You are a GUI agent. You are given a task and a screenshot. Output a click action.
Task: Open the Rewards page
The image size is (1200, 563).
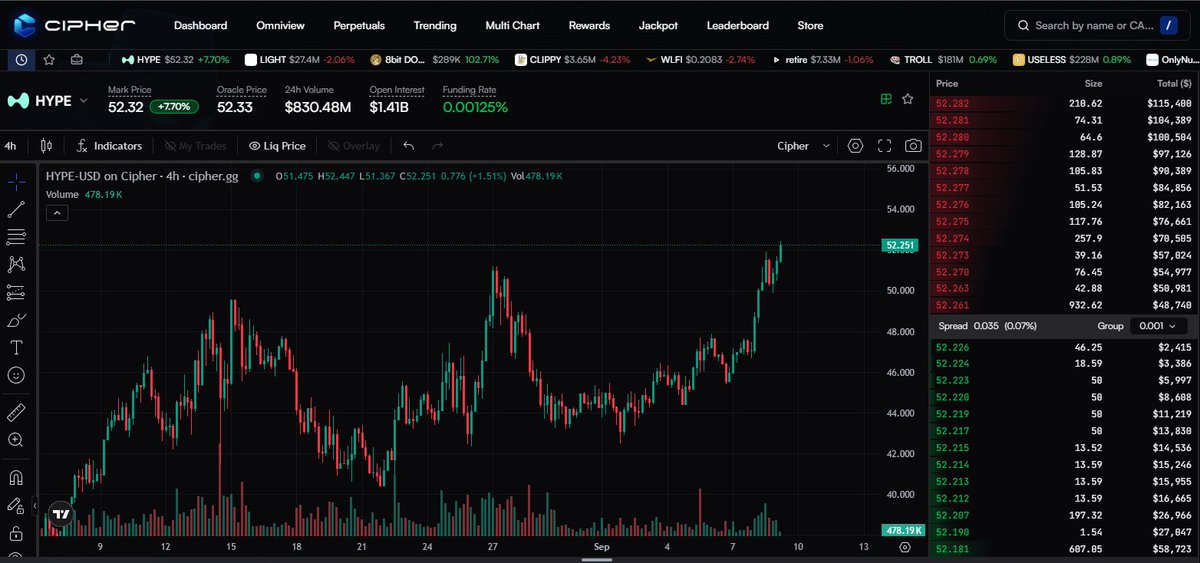tap(589, 25)
